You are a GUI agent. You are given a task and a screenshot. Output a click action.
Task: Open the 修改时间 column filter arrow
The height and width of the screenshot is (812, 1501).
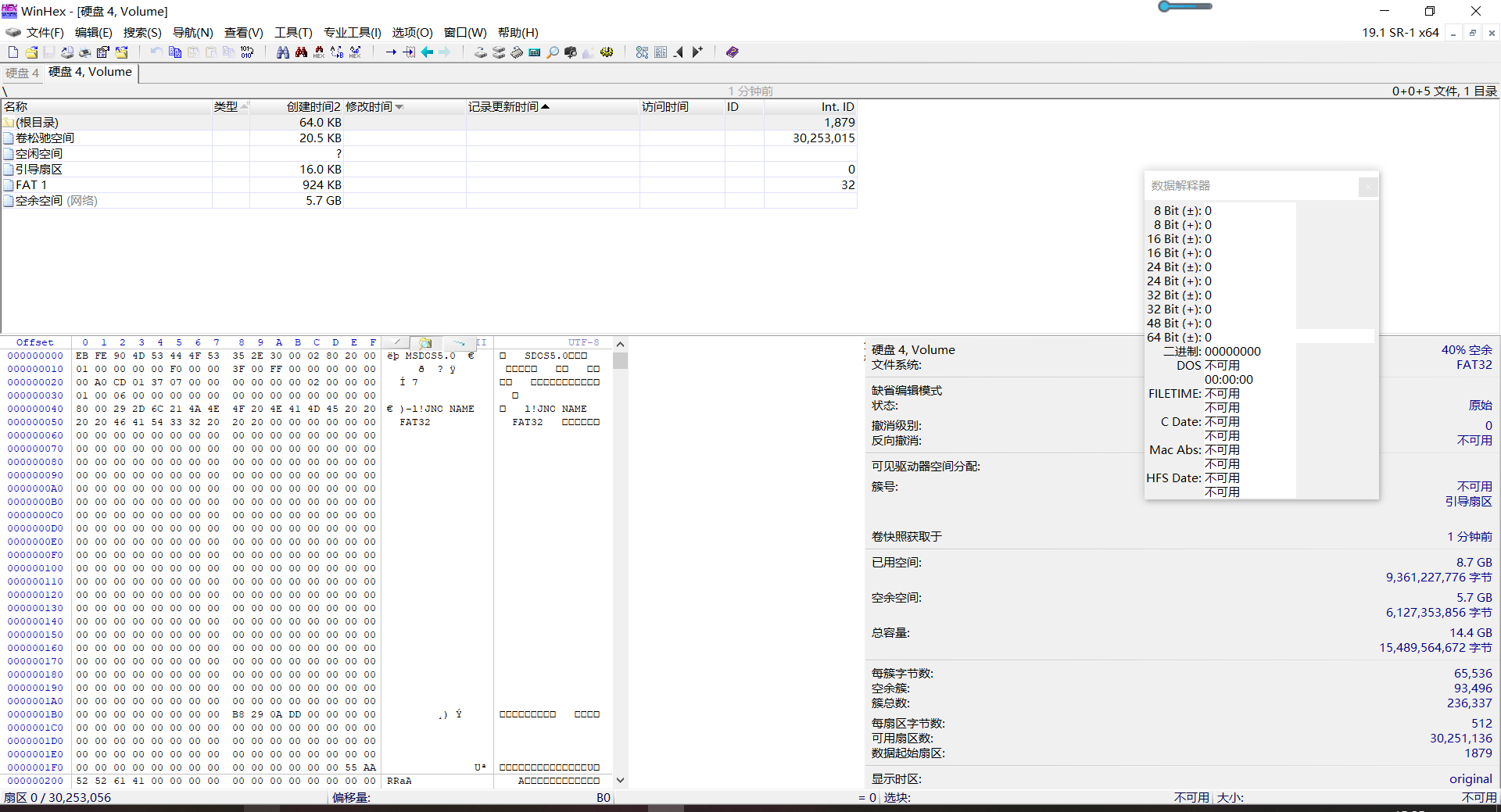(x=399, y=107)
